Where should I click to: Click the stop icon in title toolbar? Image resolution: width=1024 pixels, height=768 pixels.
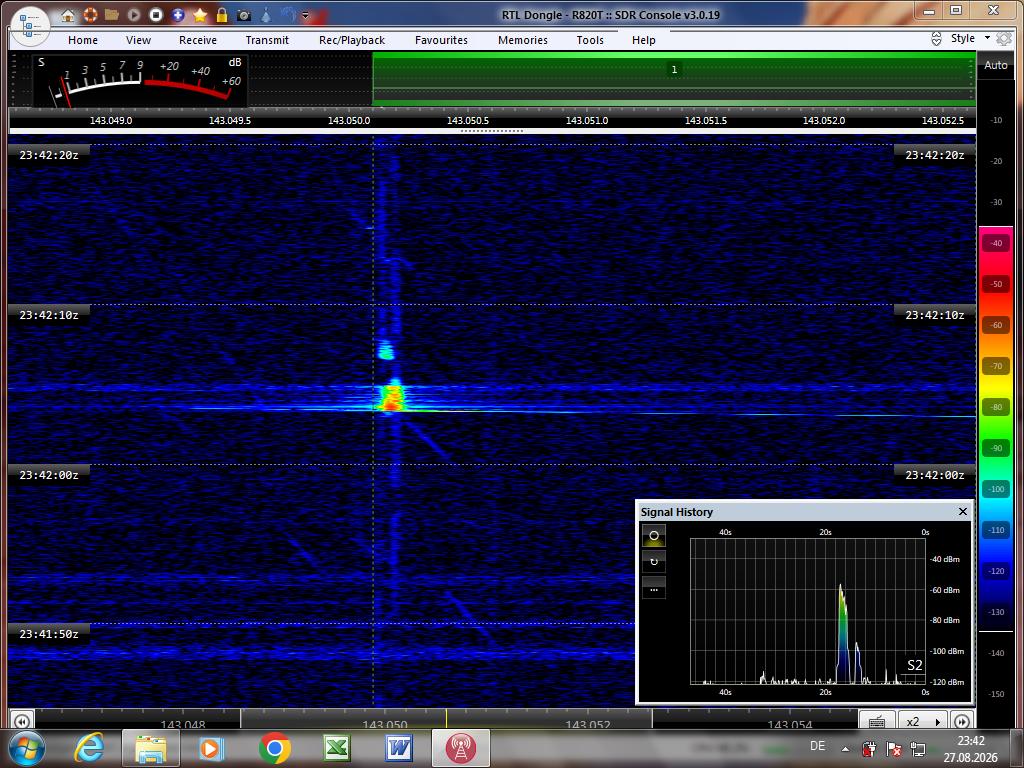coord(155,15)
